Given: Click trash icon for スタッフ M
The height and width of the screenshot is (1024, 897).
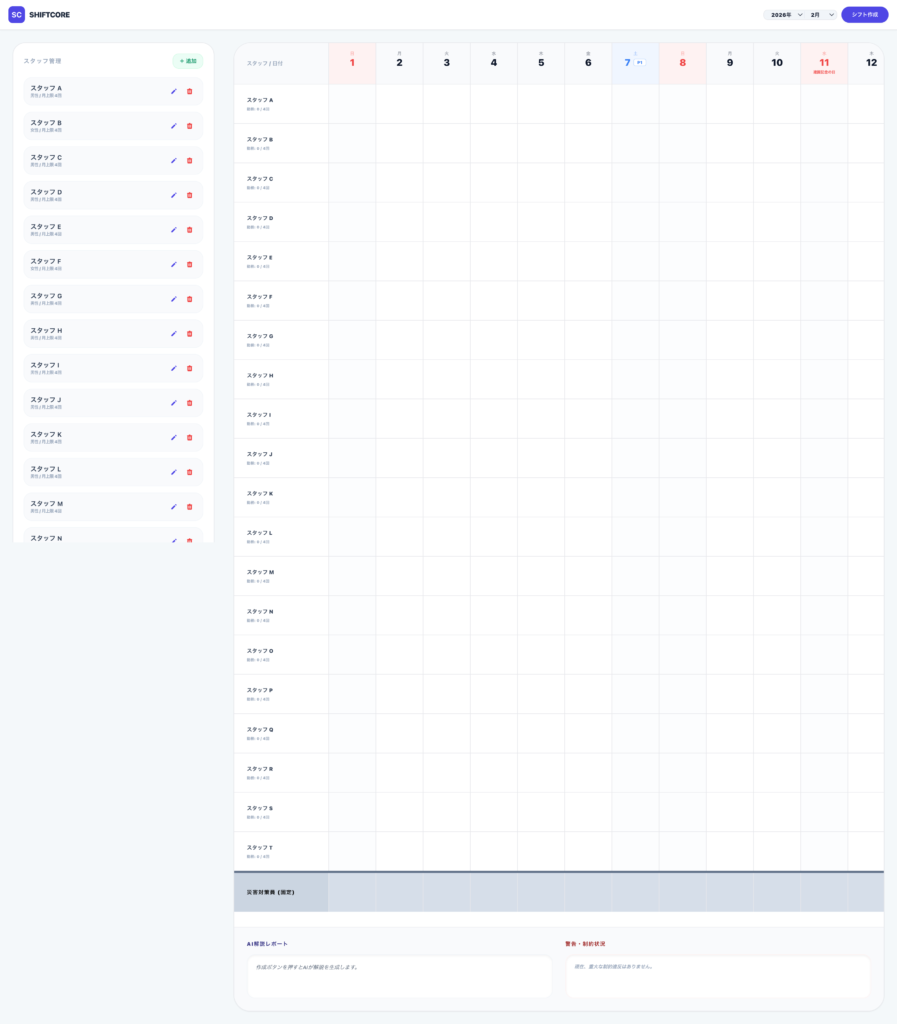Looking at the screenshot, I should pyautogui.click(x=189, y=507).
